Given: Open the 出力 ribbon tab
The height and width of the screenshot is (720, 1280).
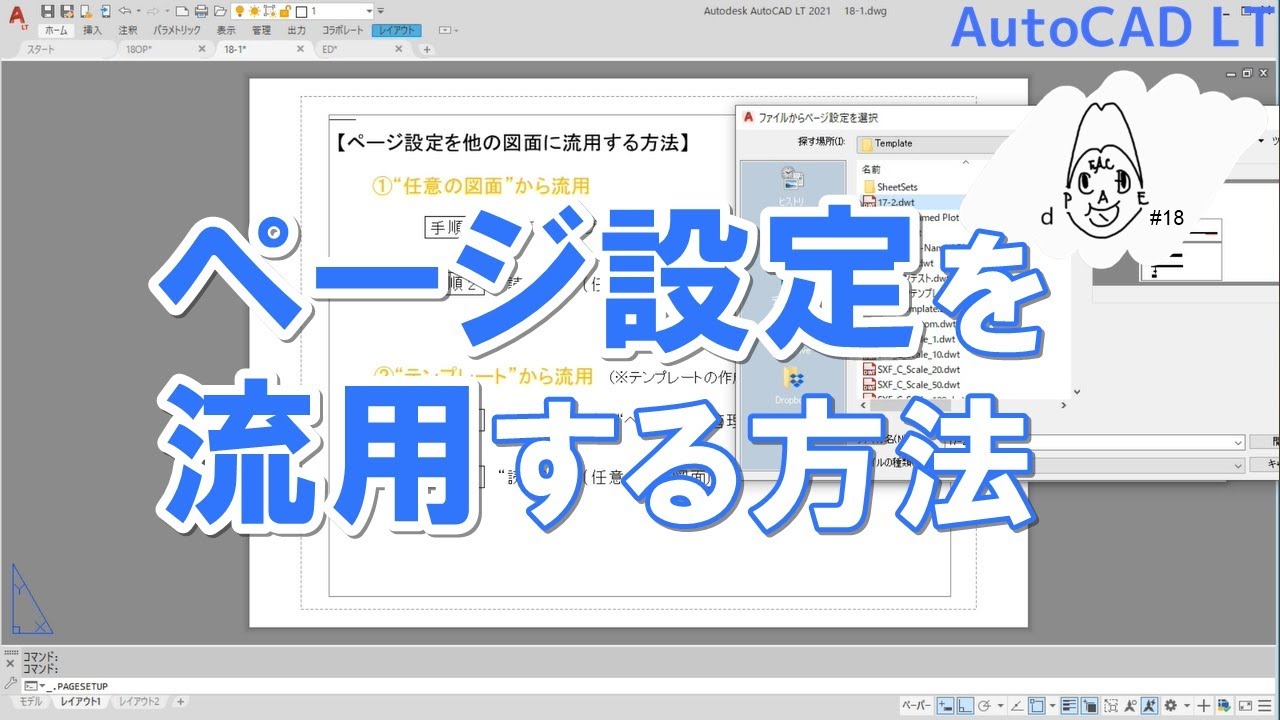Looking at the screenshot, I should (x=297, y=30).
